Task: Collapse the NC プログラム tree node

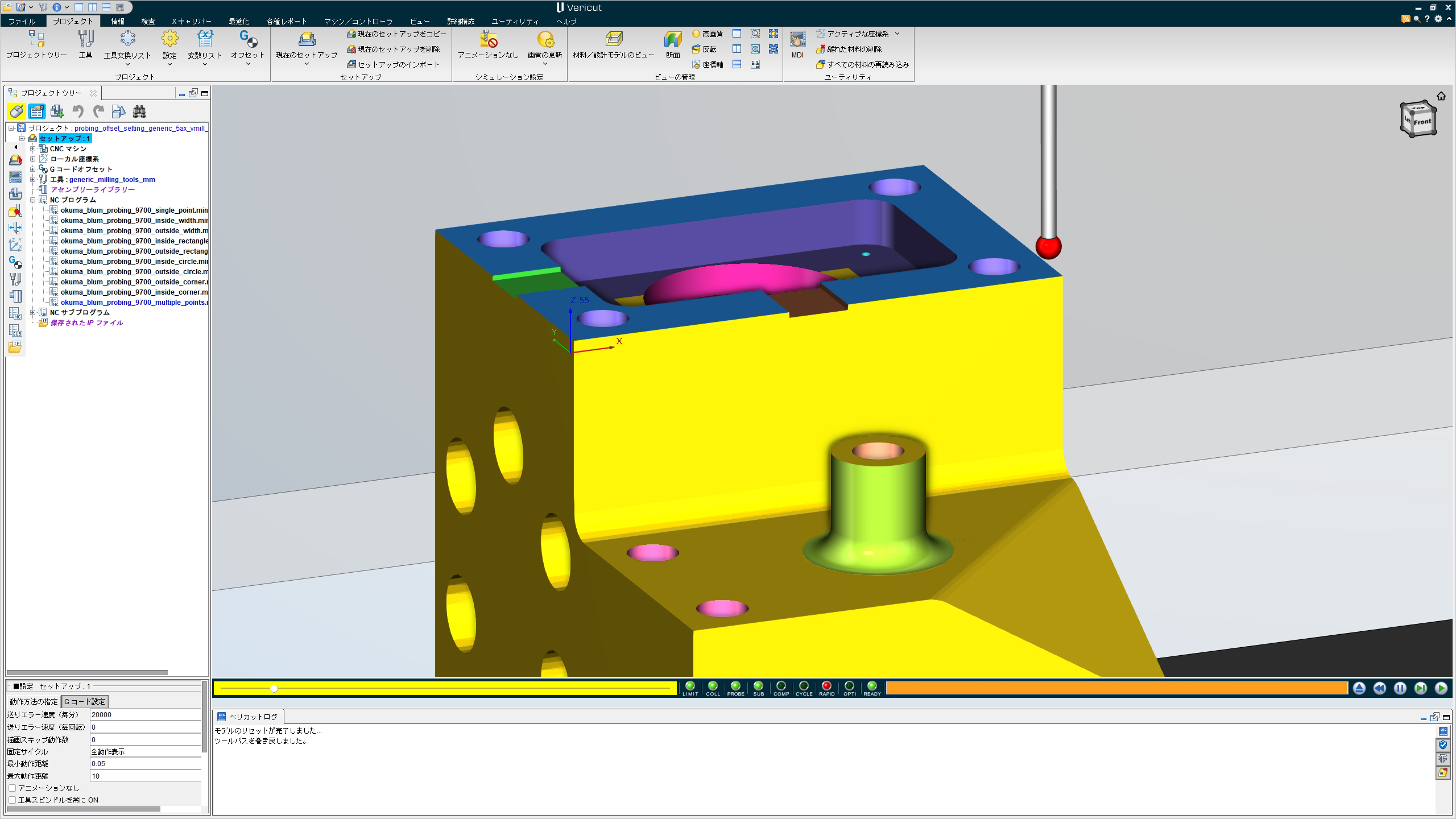Action: (33, 200)
